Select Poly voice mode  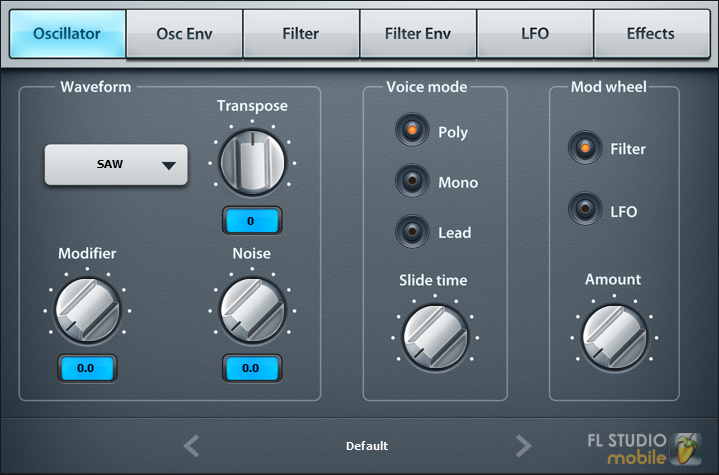[x=412, y=131]
